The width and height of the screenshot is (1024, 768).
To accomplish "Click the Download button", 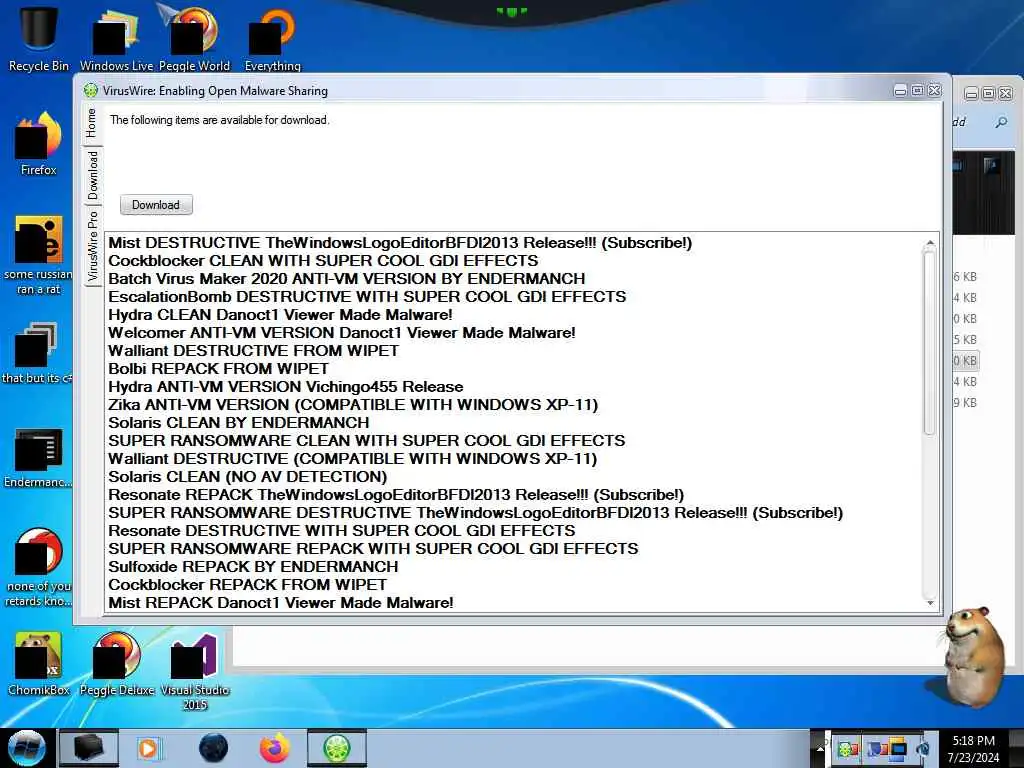I will click(x=156, y=205).
